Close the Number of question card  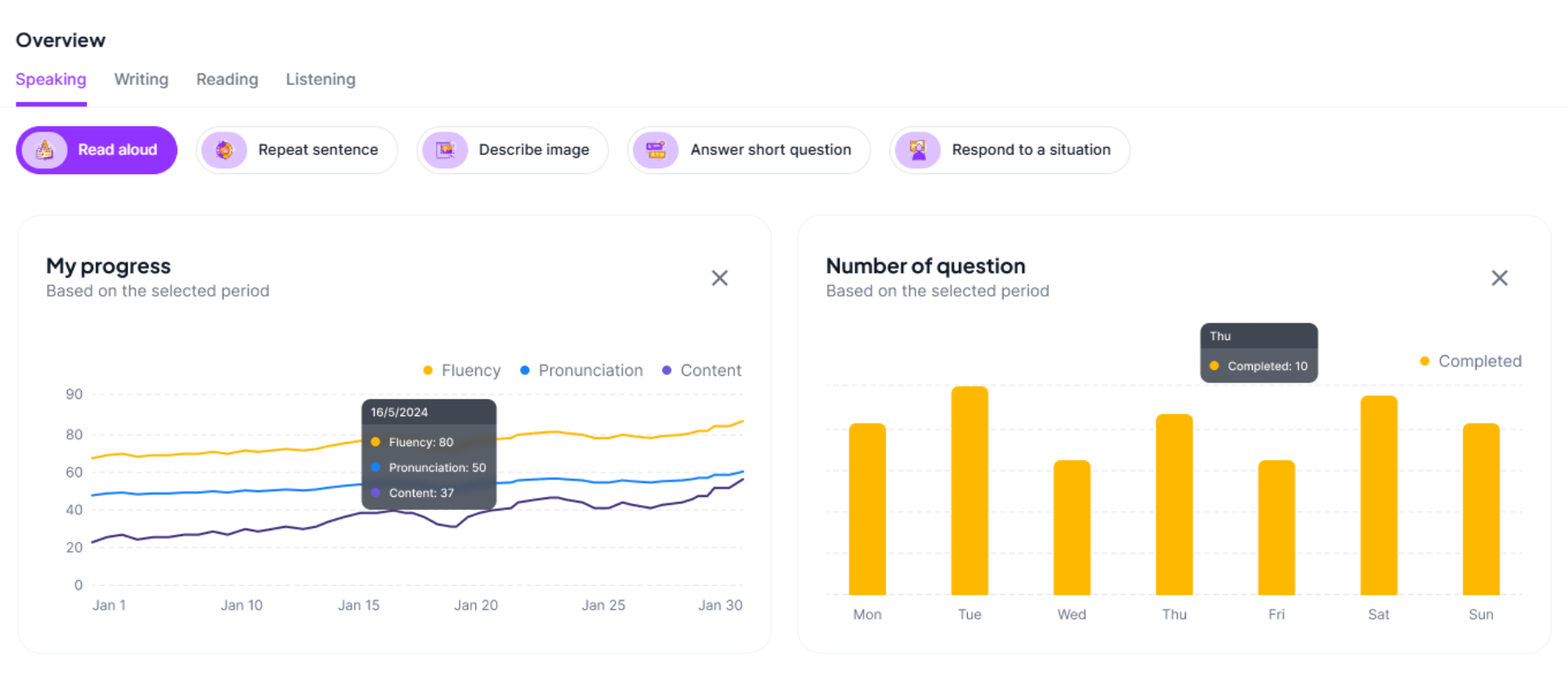1499,279
